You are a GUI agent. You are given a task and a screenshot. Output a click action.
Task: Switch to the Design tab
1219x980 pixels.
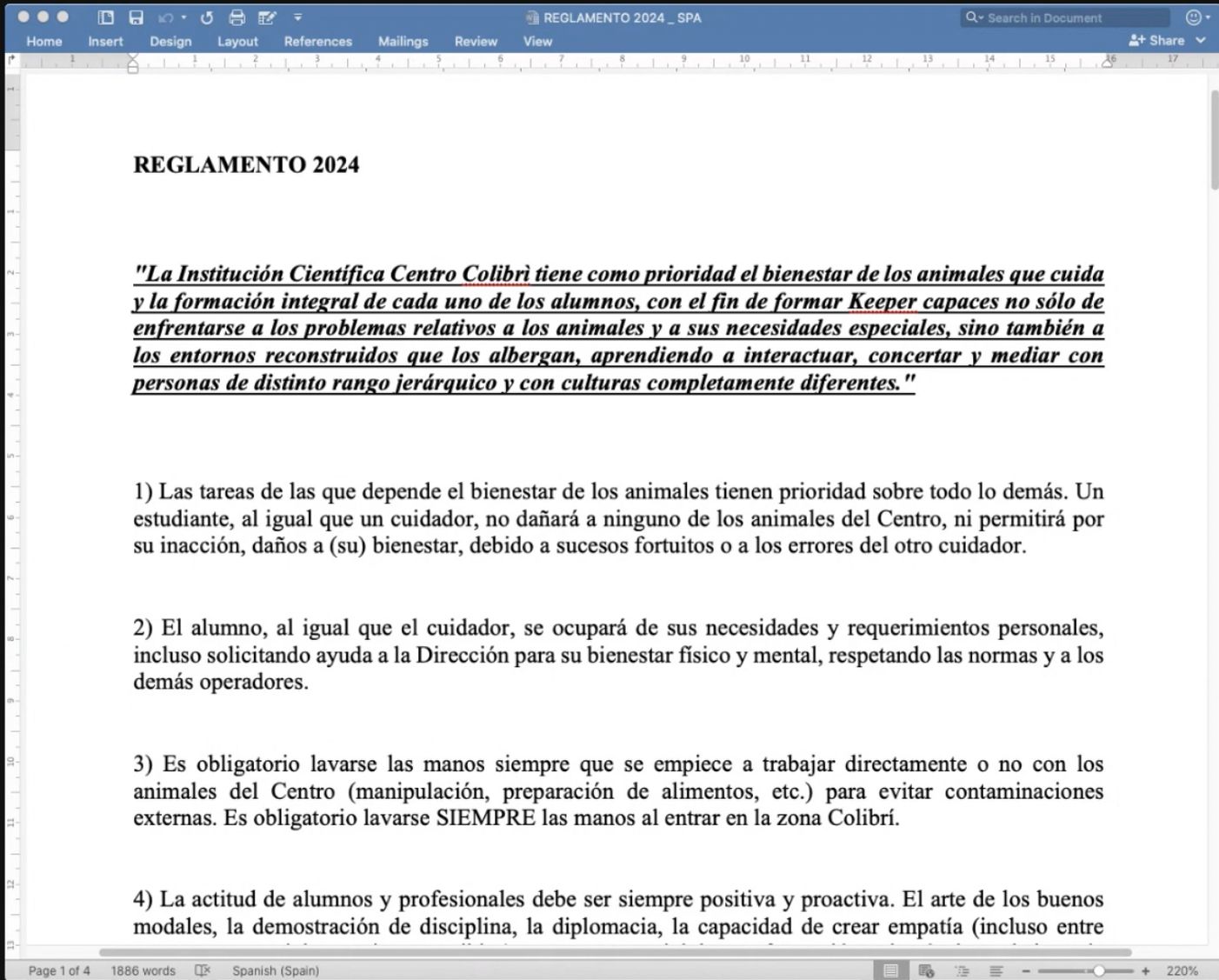(170, 41)
